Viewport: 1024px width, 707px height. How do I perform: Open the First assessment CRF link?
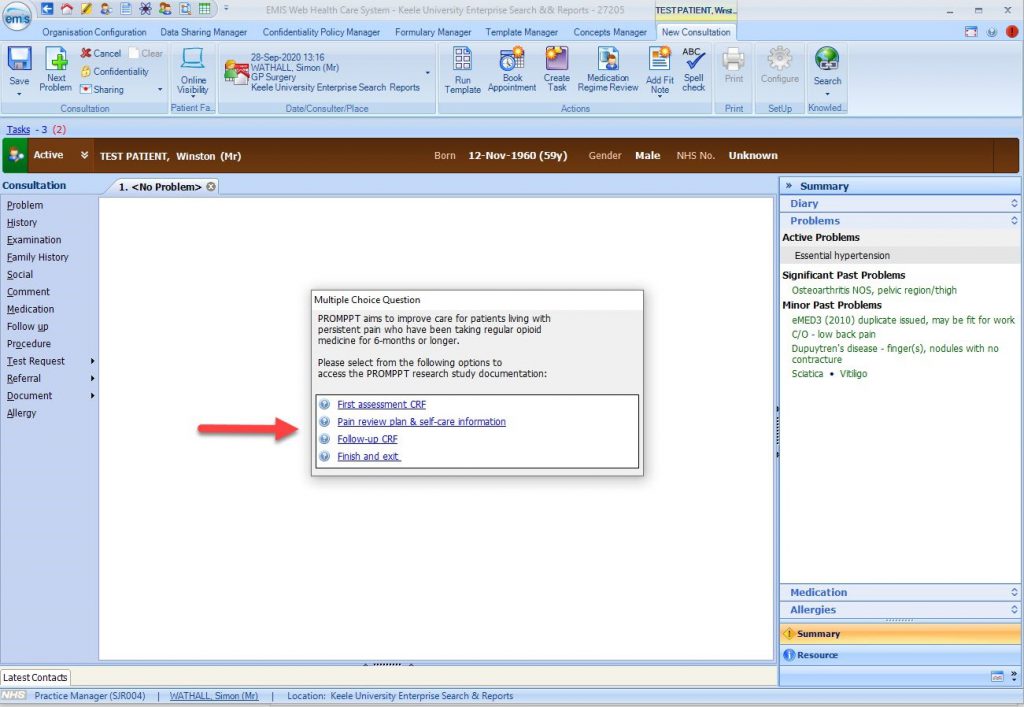tap(381, 405)
